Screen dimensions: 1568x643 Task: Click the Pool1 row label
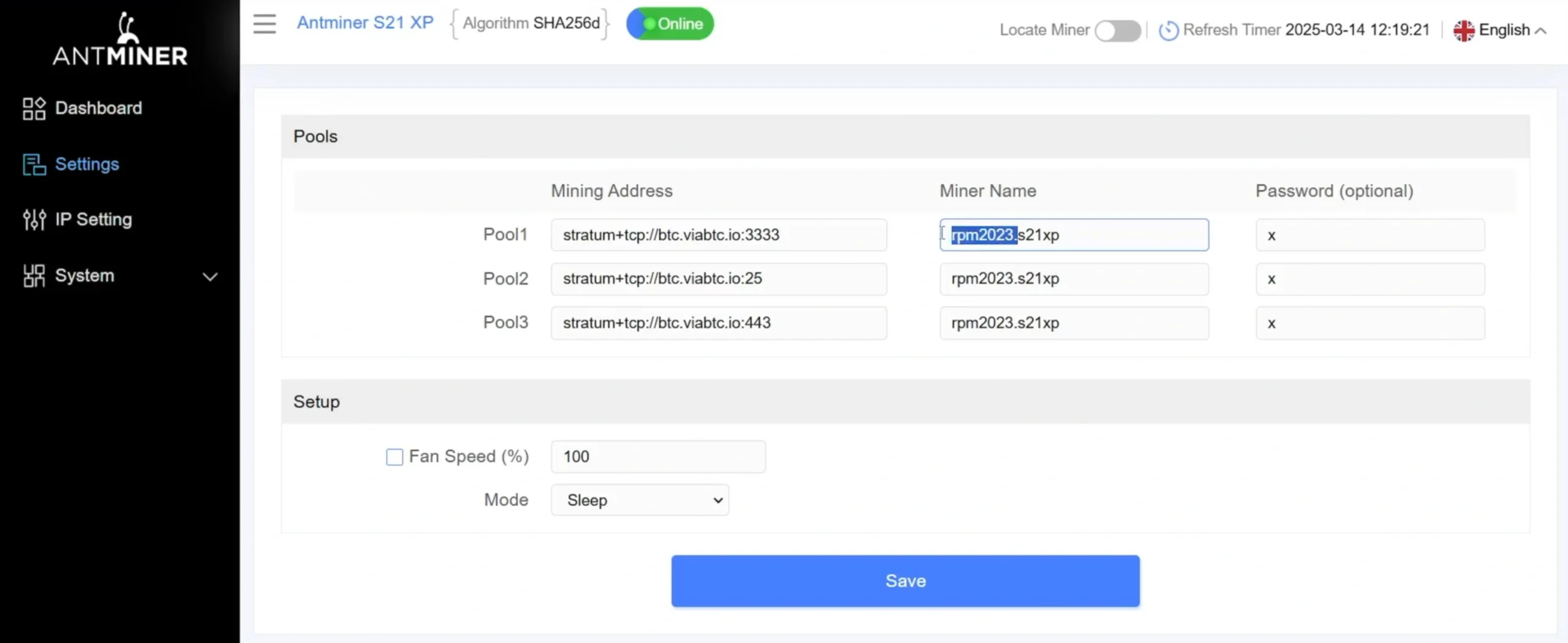click(505, 235)
